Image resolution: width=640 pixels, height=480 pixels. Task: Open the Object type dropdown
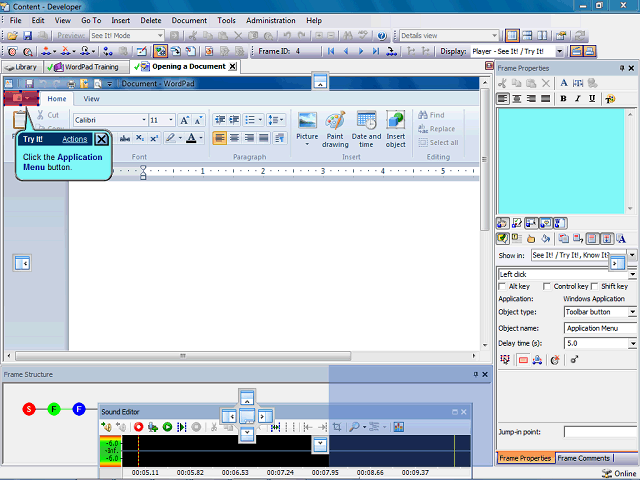point(632,312)
